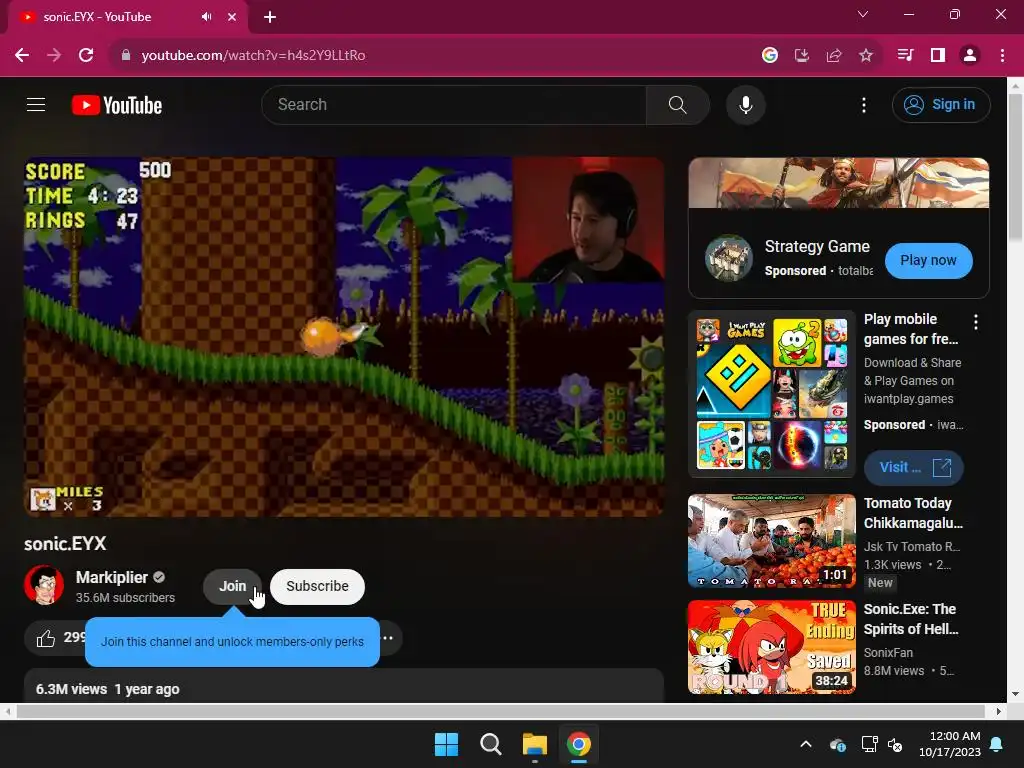Open the Sonic.Exe: The Spirits of Hell title
This screenshot has height=768, width=1024.
click(x=911, y=619)
